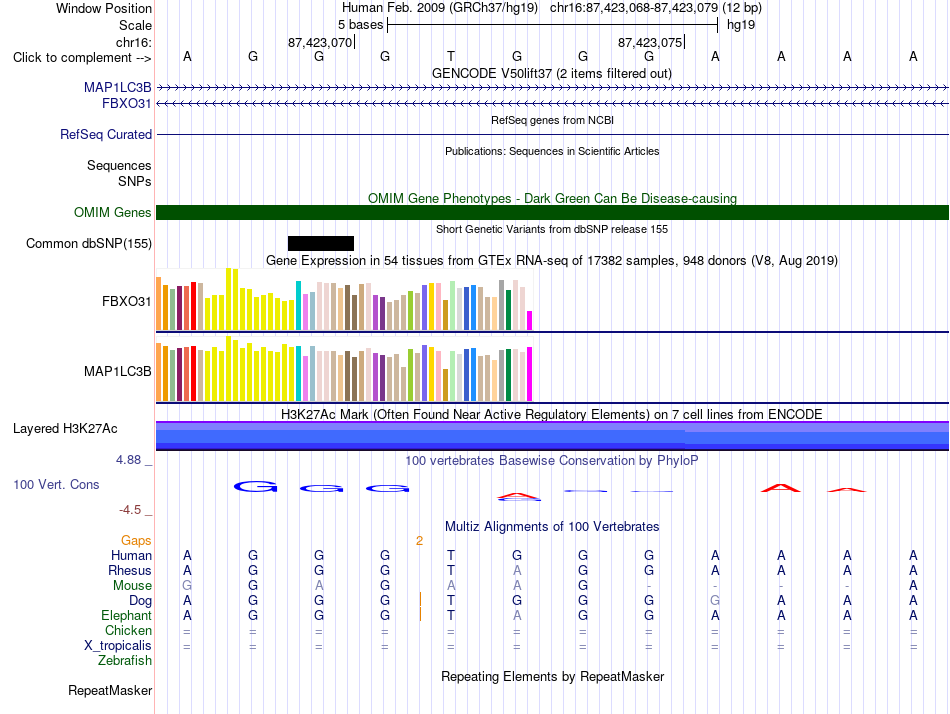Click the 'Dog' alignment row label
The image size is (950, 714).
141,601
